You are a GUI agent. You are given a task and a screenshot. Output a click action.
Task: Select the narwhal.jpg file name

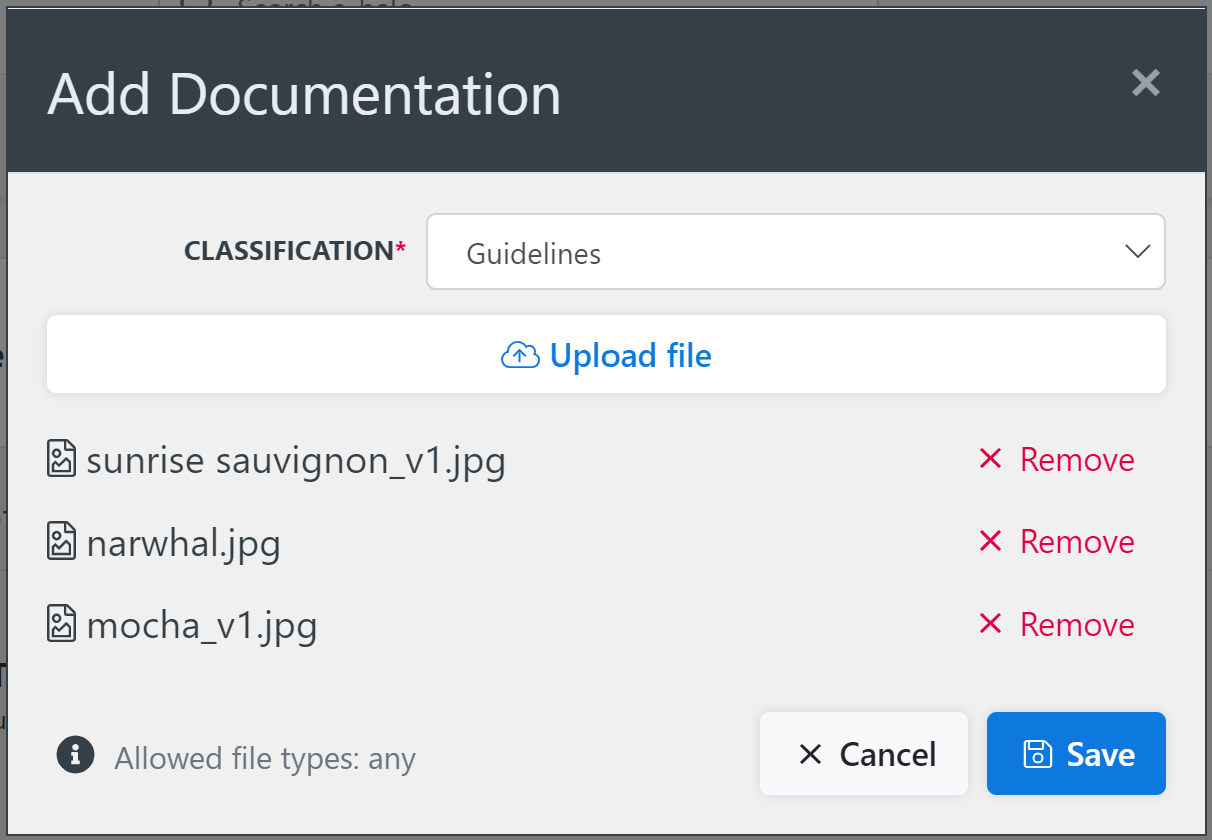(184, 543)
